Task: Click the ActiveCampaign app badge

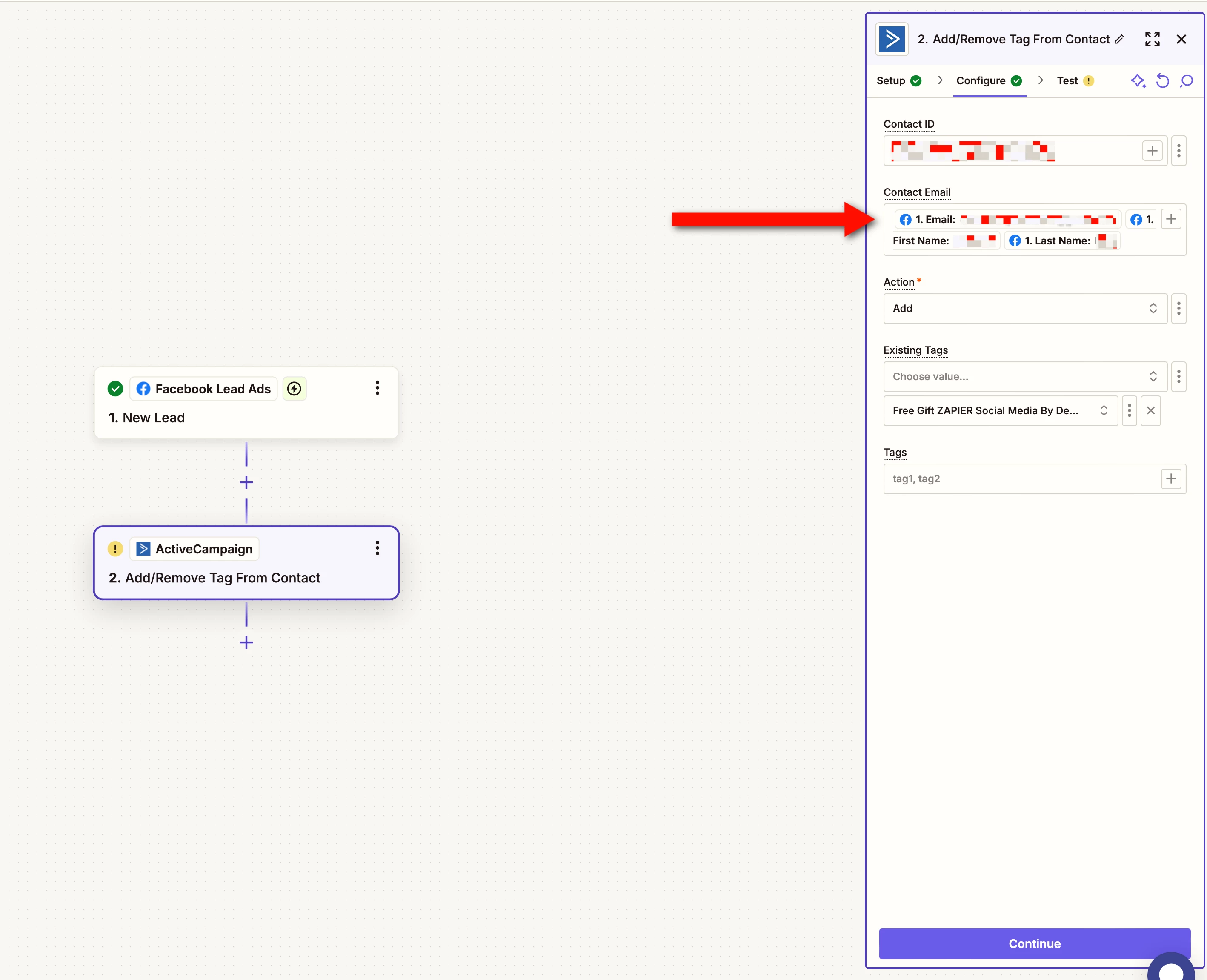Action: point(194,549)
